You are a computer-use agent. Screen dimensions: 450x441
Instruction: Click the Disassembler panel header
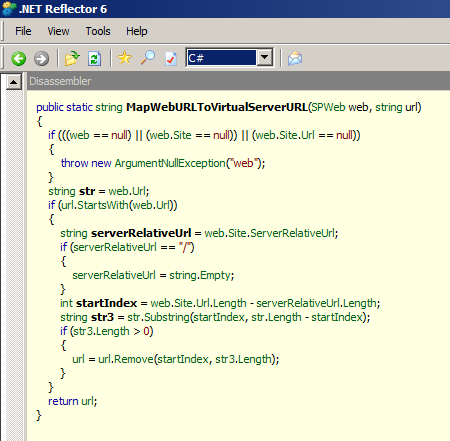(238, 81)
